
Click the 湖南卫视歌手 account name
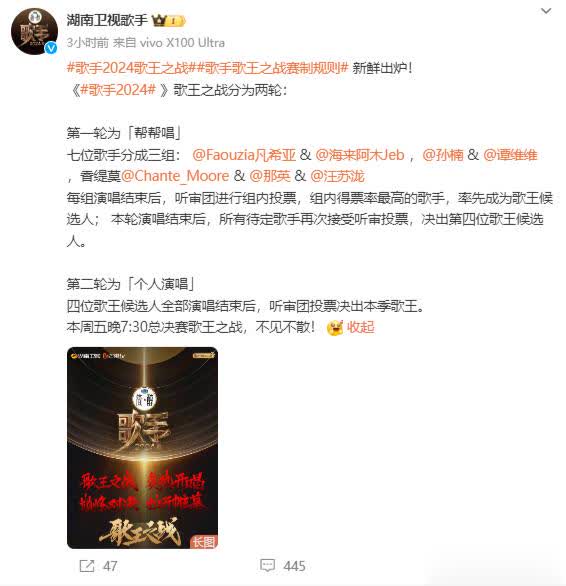pyautogui.click(x=107, y=20)
